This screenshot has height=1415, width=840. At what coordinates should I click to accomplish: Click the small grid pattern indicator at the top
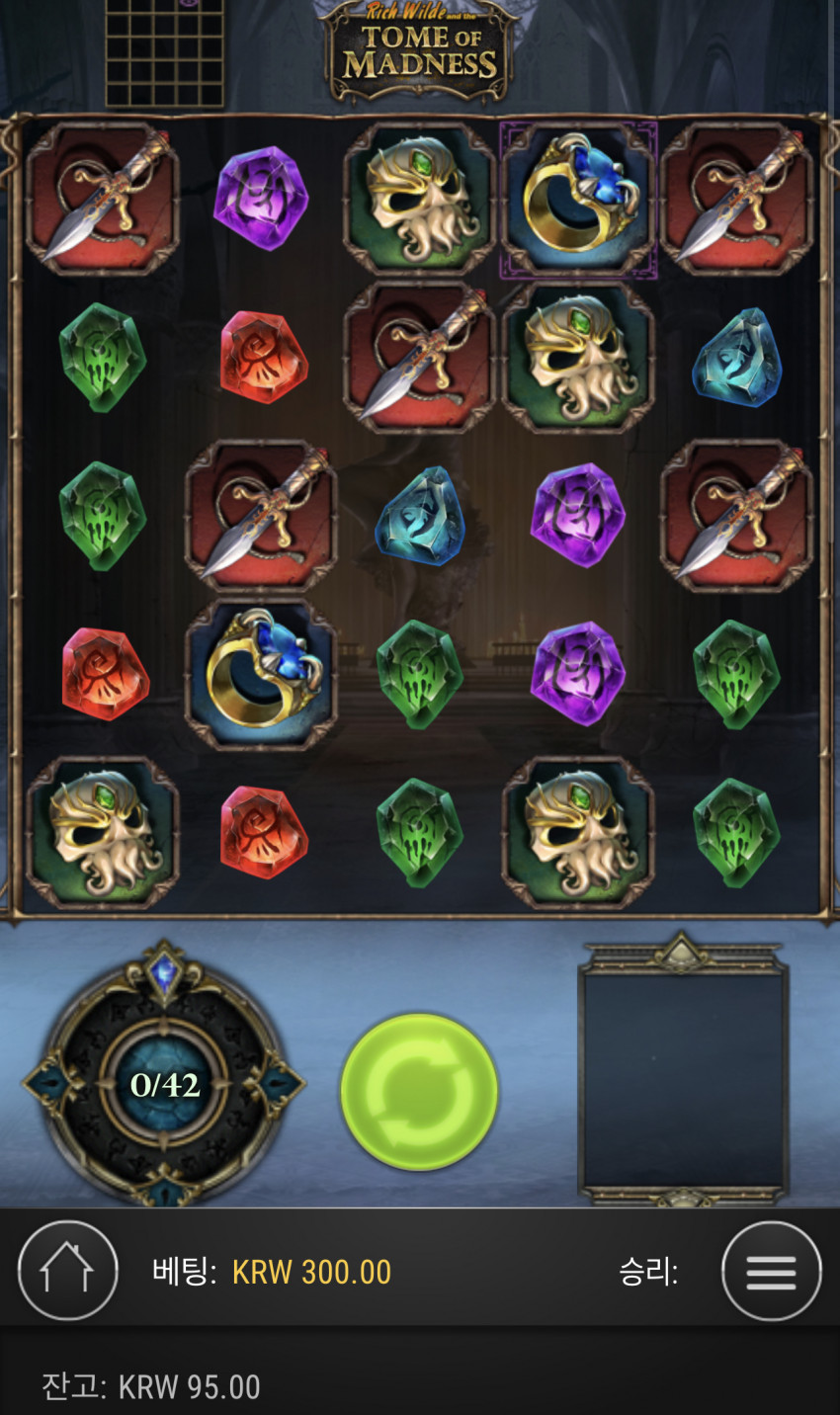click(x=164, y=53)
